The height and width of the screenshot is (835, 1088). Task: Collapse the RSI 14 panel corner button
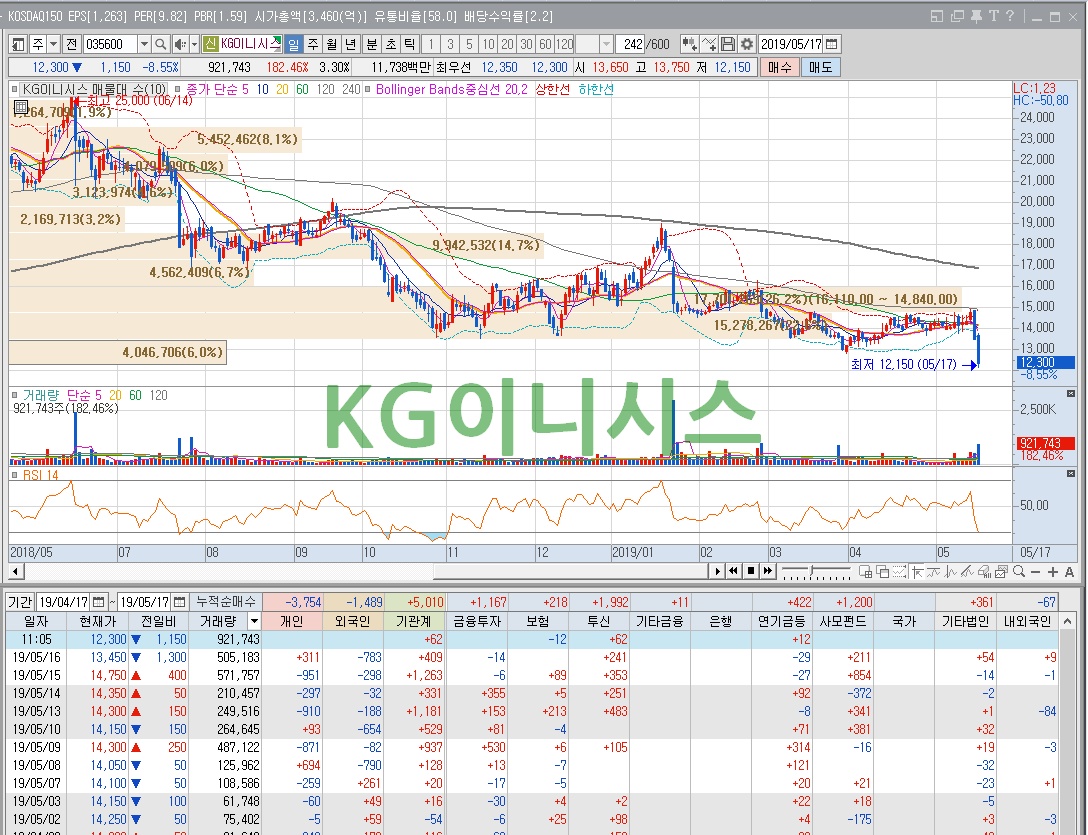(x=1071, y=473)
